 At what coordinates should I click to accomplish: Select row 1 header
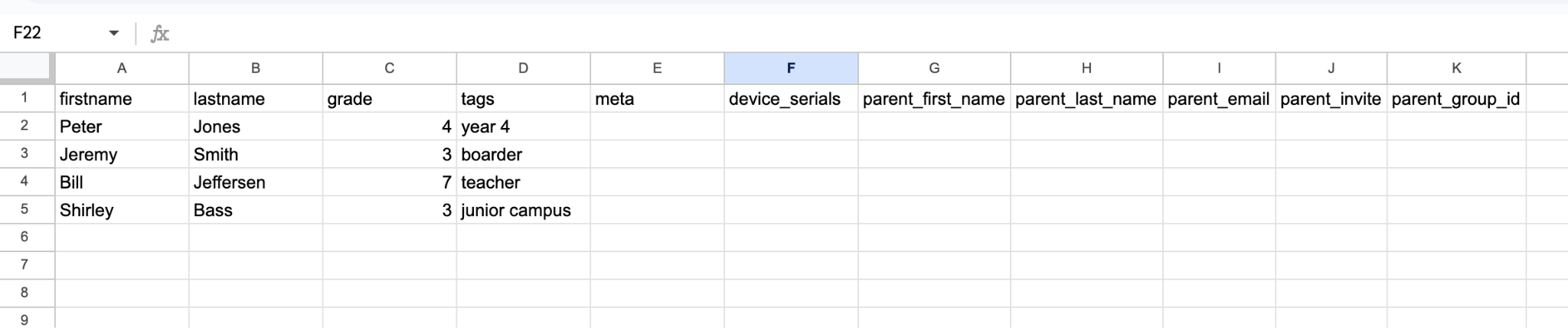pyautogui.click(x=25, y=98)
